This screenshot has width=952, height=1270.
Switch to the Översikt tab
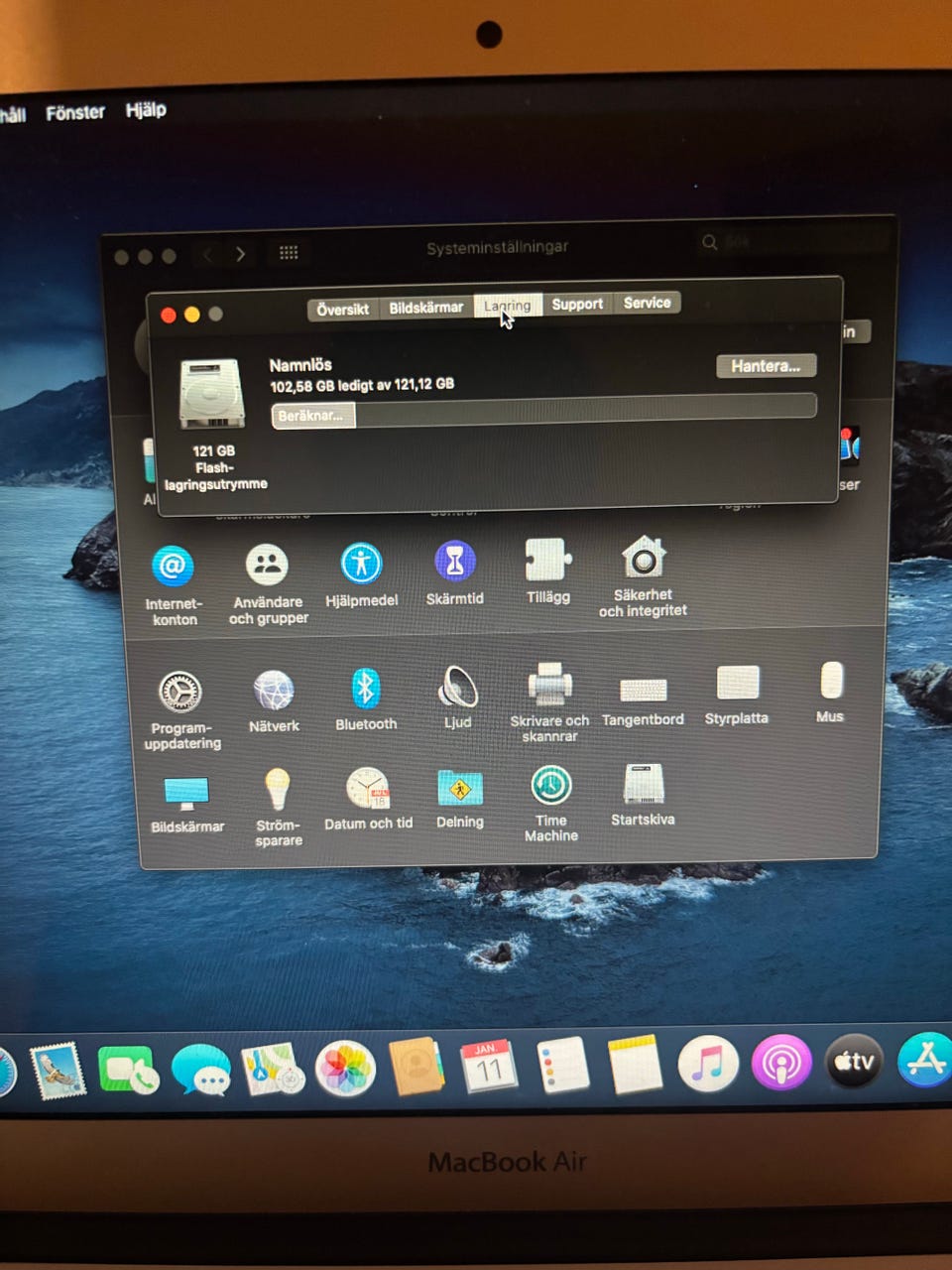[x=342, y=310]
